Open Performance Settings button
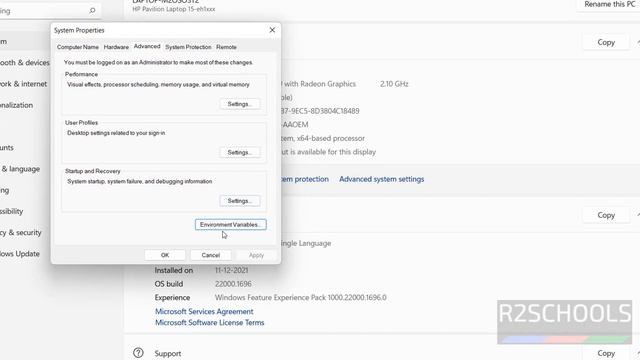 pos(240,104)
